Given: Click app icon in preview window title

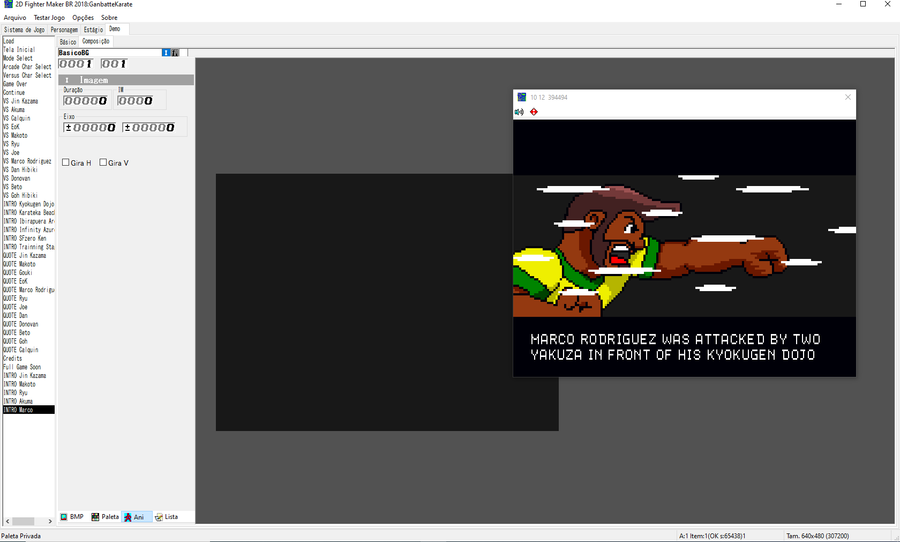Looking at the screenshot, I should (522, 97).
